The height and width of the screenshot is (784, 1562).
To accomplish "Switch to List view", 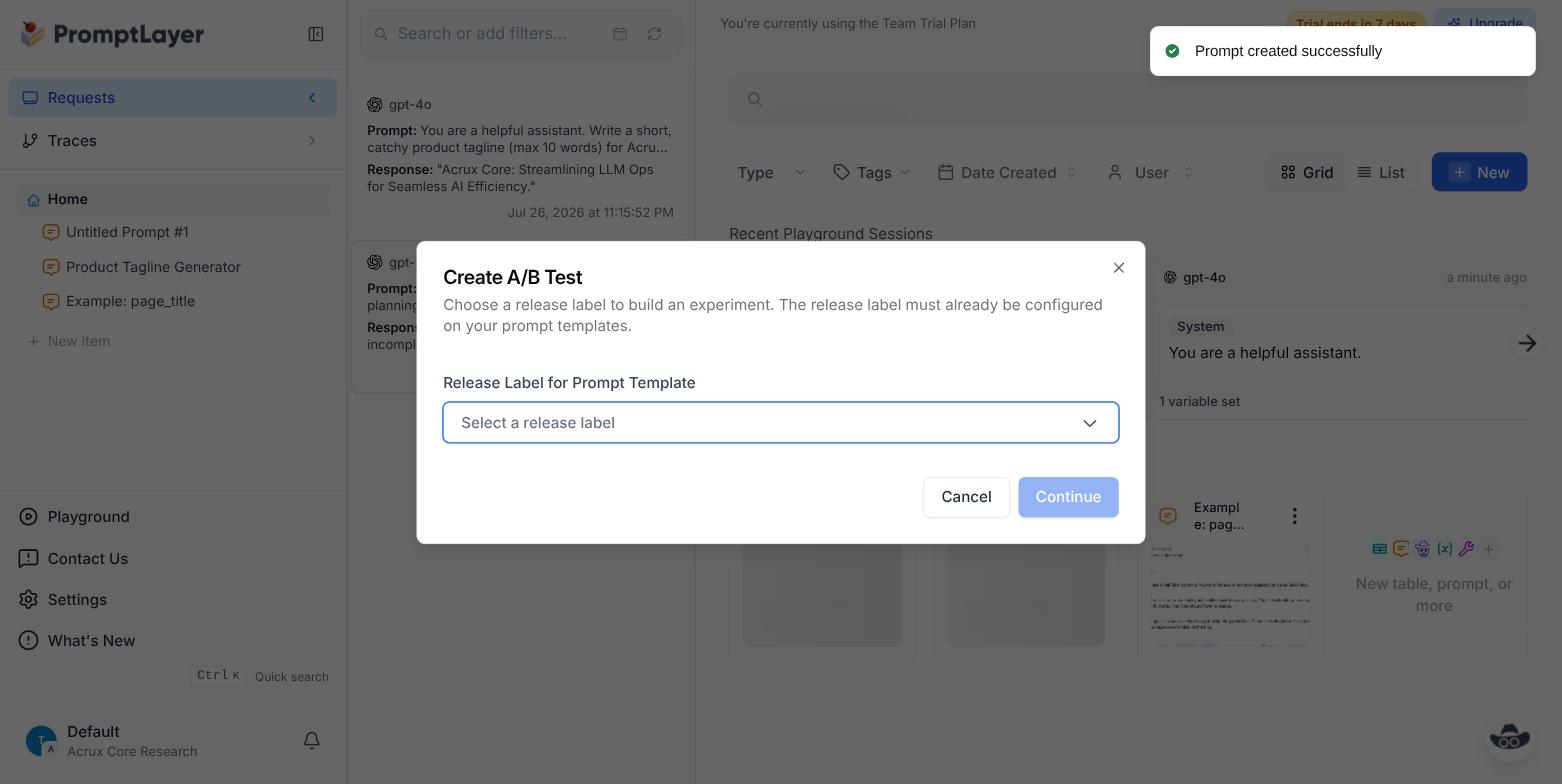I will [x=1381, y=172].
